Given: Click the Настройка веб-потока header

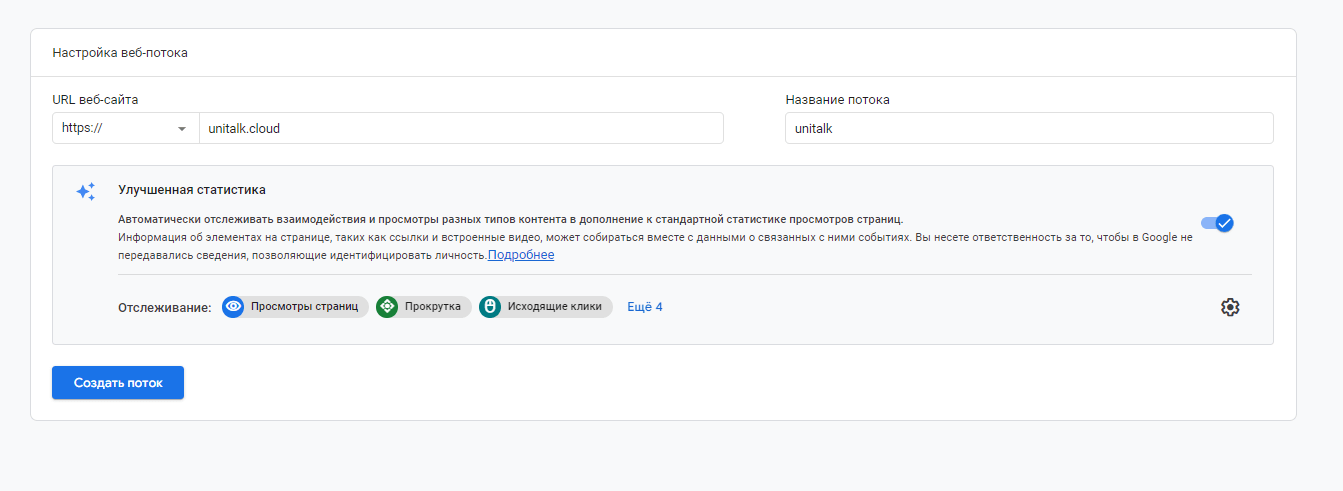Looking at the screenshot, I should click(x=120, y=53).
